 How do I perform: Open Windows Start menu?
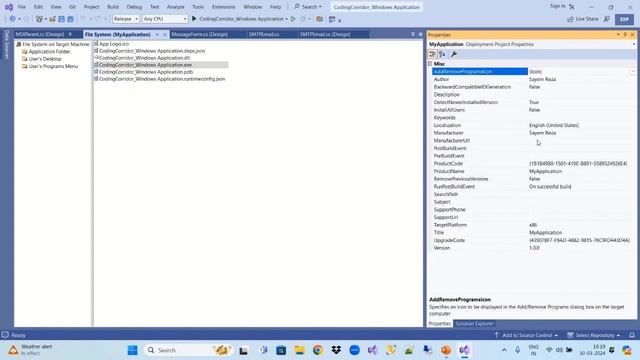132,350
